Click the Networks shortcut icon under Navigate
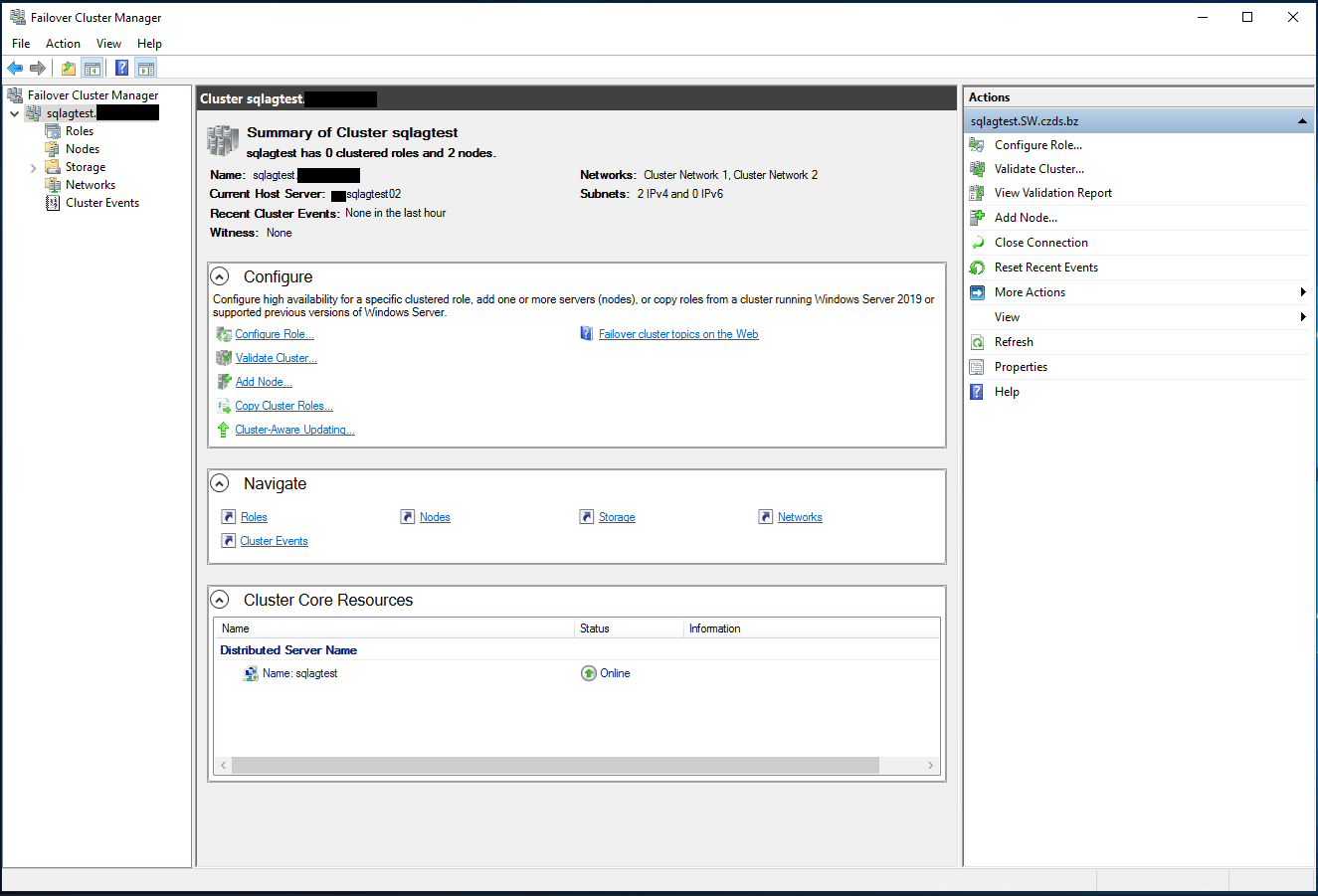This screenshot has height=896, width=1318. (766, 517)
